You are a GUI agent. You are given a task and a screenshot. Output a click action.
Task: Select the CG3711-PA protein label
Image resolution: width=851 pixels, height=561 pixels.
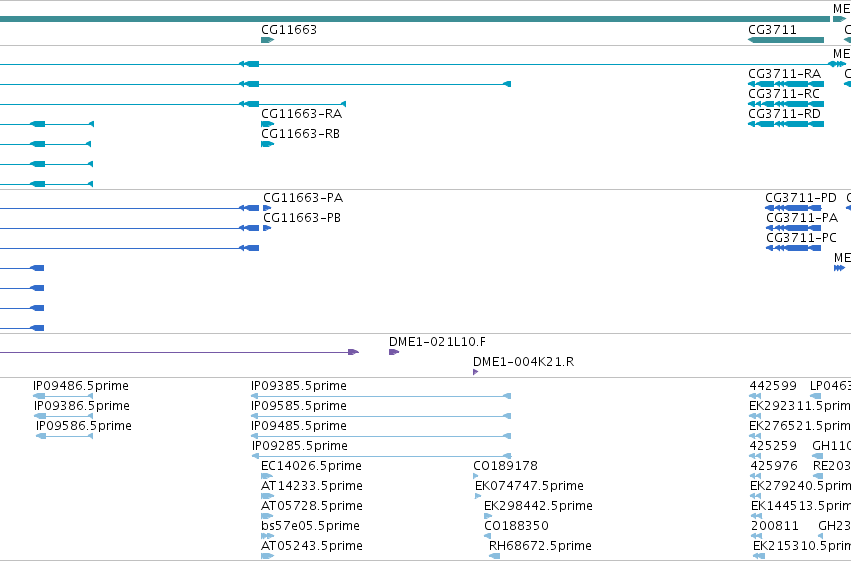click(x=802, y=218)
